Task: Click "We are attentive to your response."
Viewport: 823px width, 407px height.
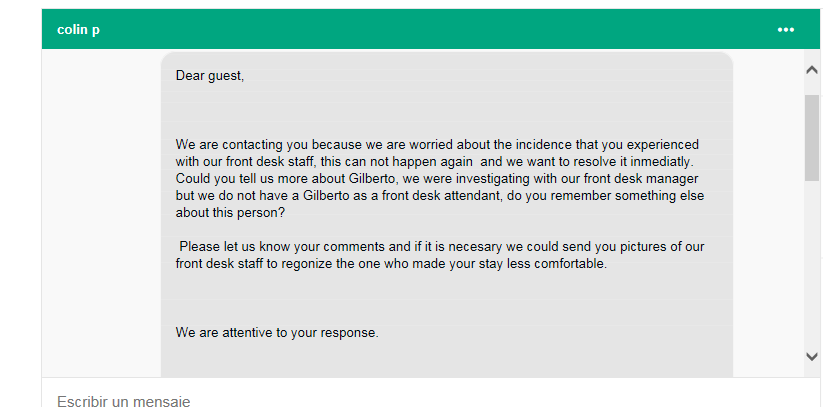Action: pos(277,333)
